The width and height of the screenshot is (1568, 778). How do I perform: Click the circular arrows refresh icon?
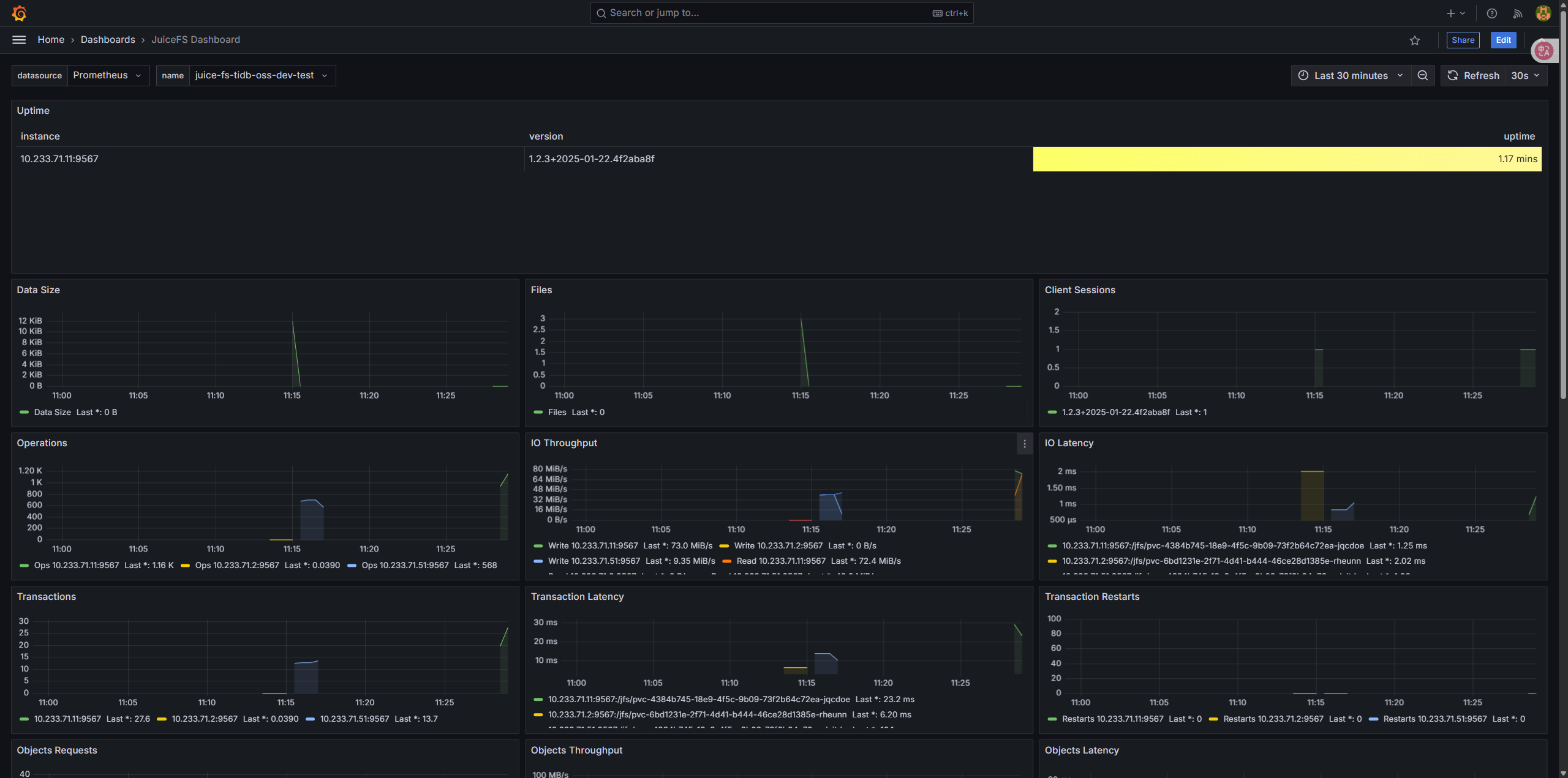point(1453,75)
